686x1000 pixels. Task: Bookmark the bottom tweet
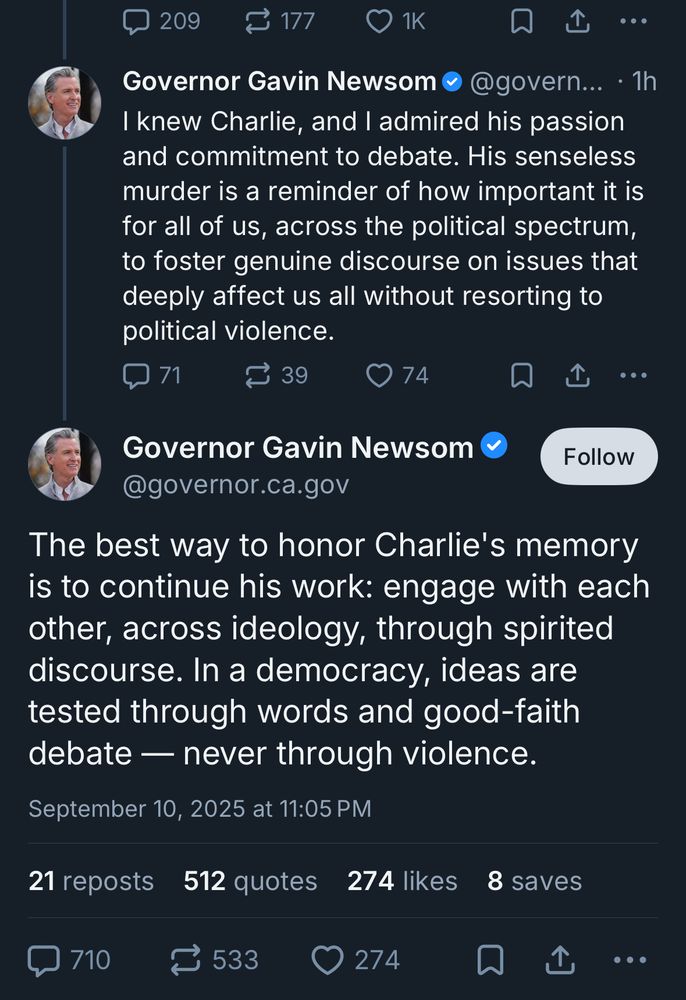pos(490,959)
